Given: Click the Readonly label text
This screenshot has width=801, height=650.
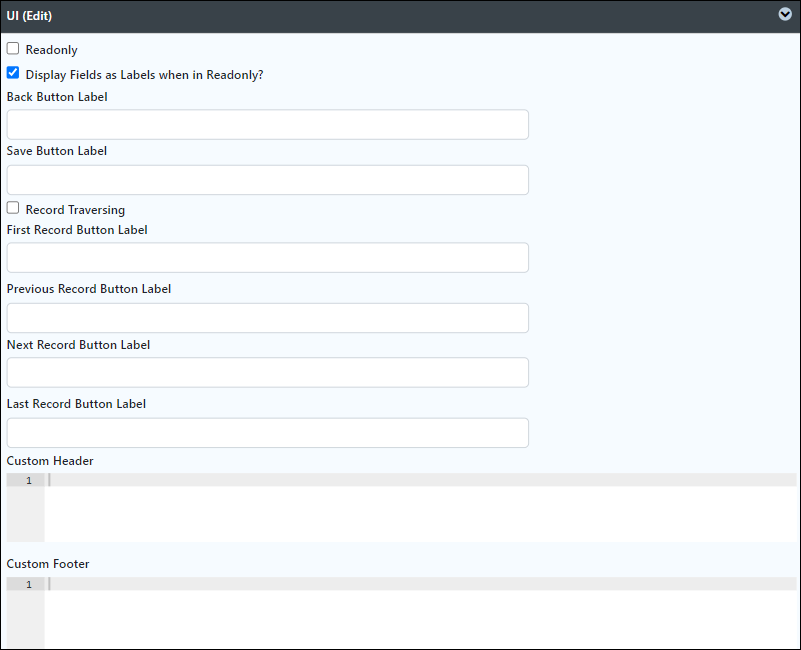Looking at the screenshot, I should click(x=52, y=50).
